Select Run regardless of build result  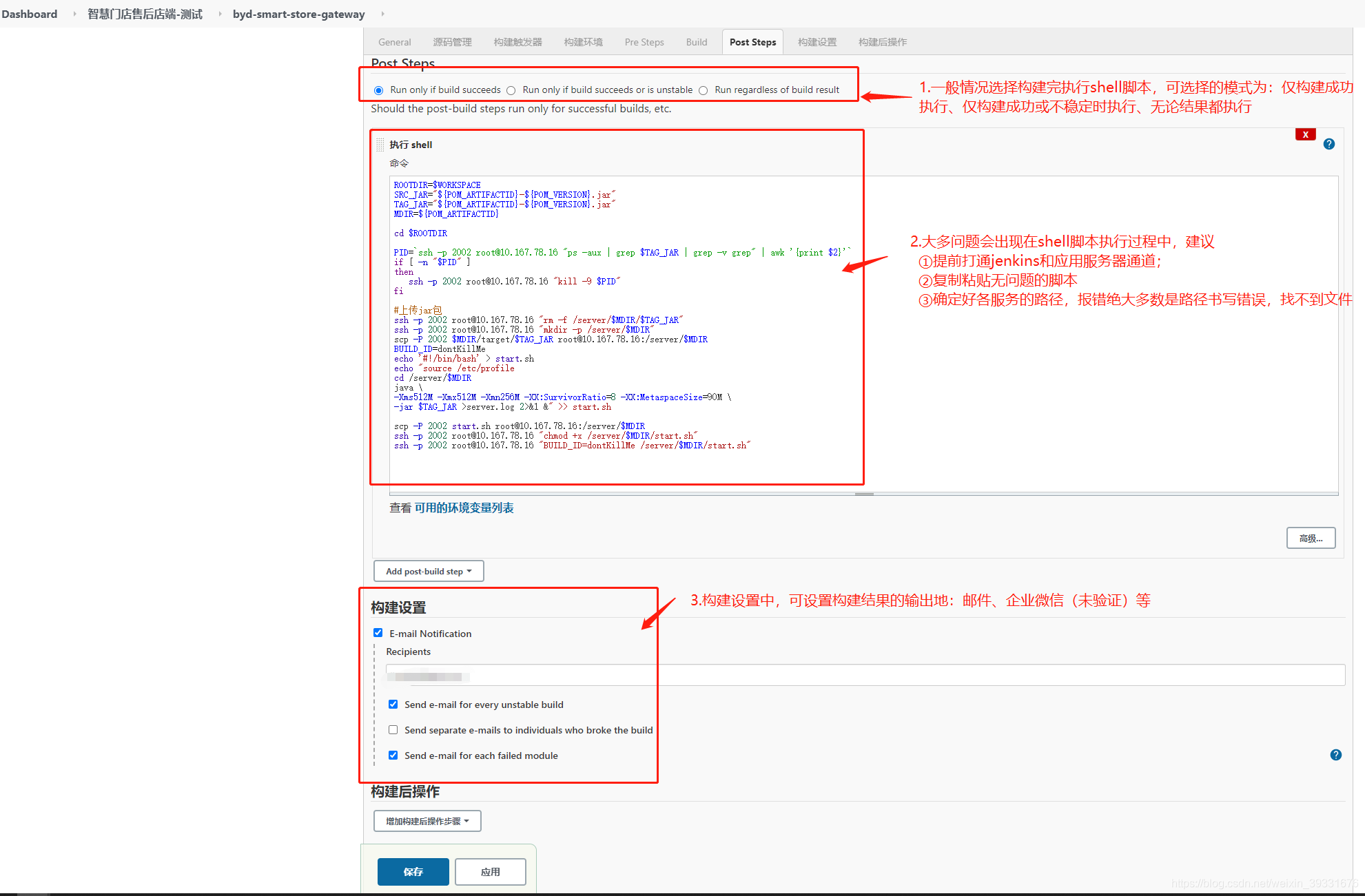click(x=703, y=90)
